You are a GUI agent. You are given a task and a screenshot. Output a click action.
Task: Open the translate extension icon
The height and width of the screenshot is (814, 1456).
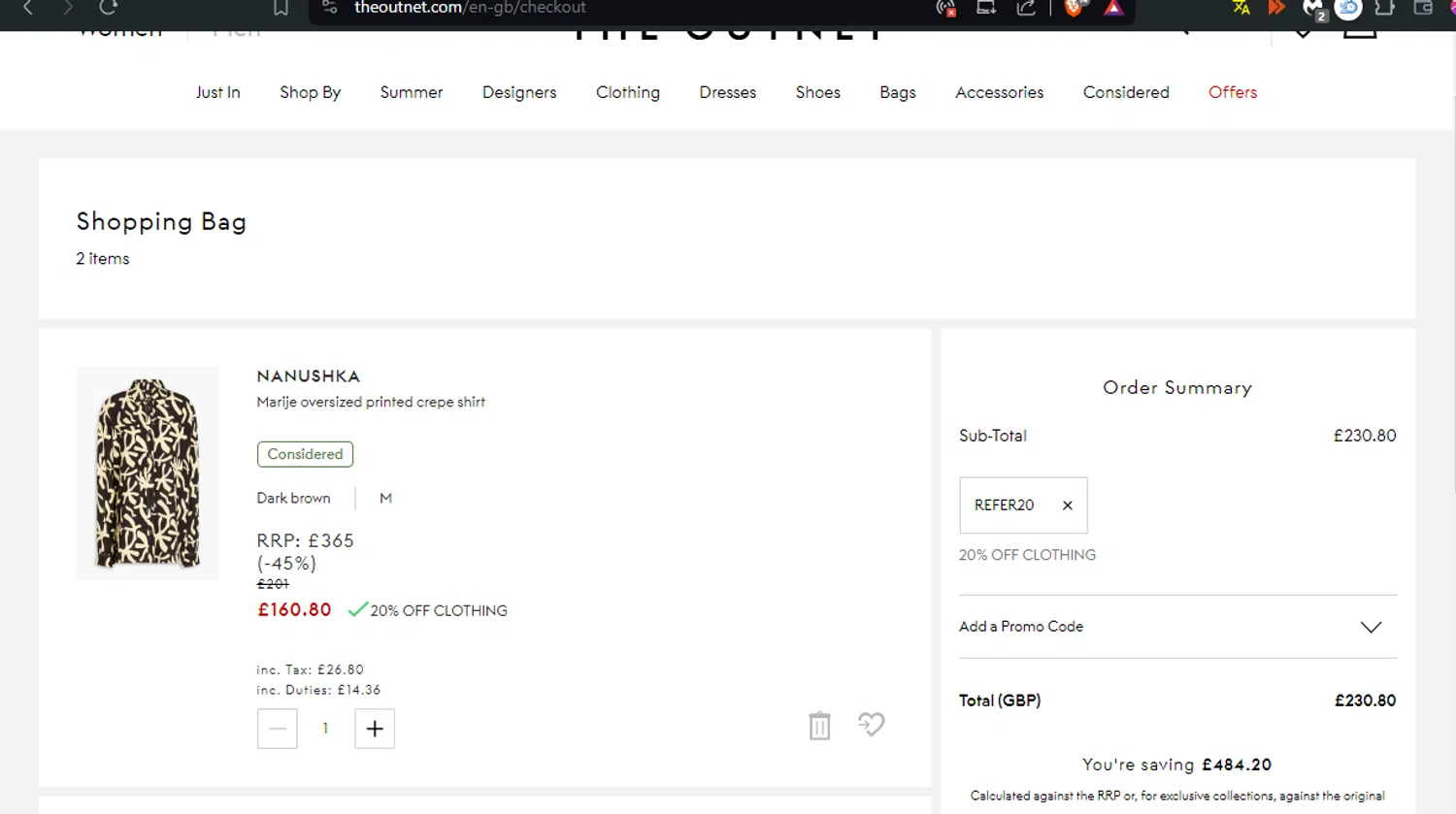1241,8
